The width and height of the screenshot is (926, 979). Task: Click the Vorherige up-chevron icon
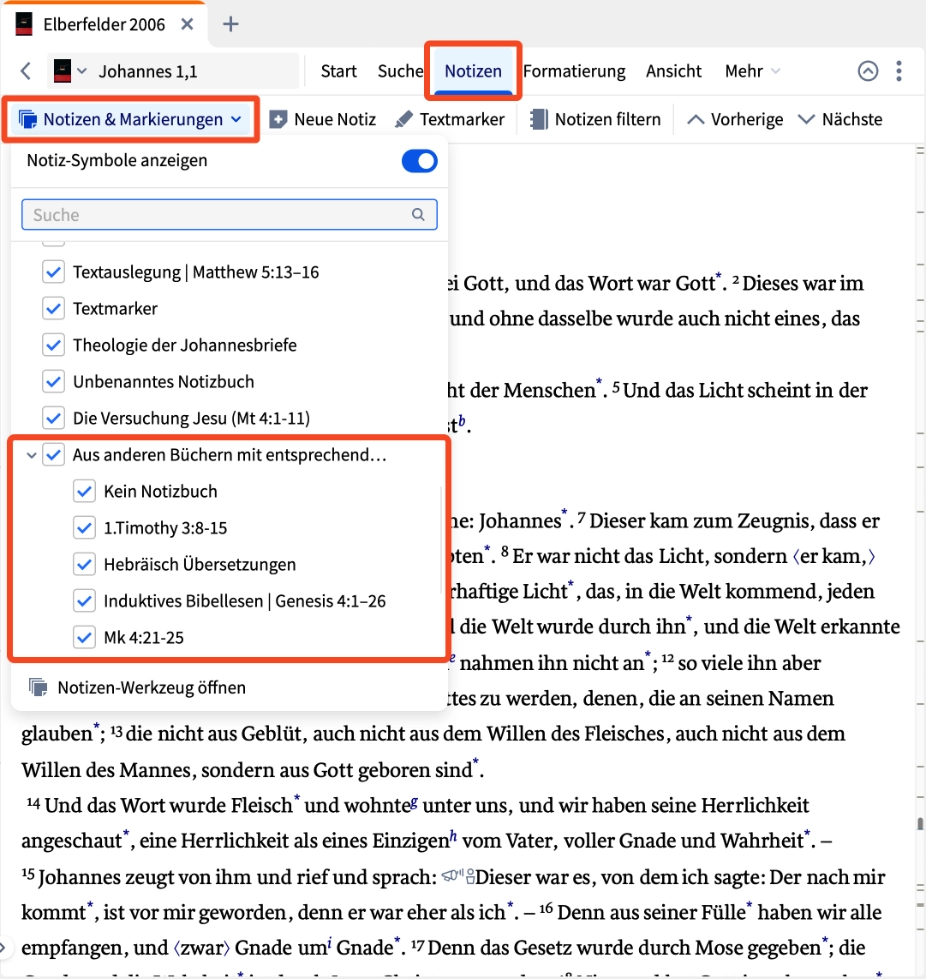(x=696, y=119)
